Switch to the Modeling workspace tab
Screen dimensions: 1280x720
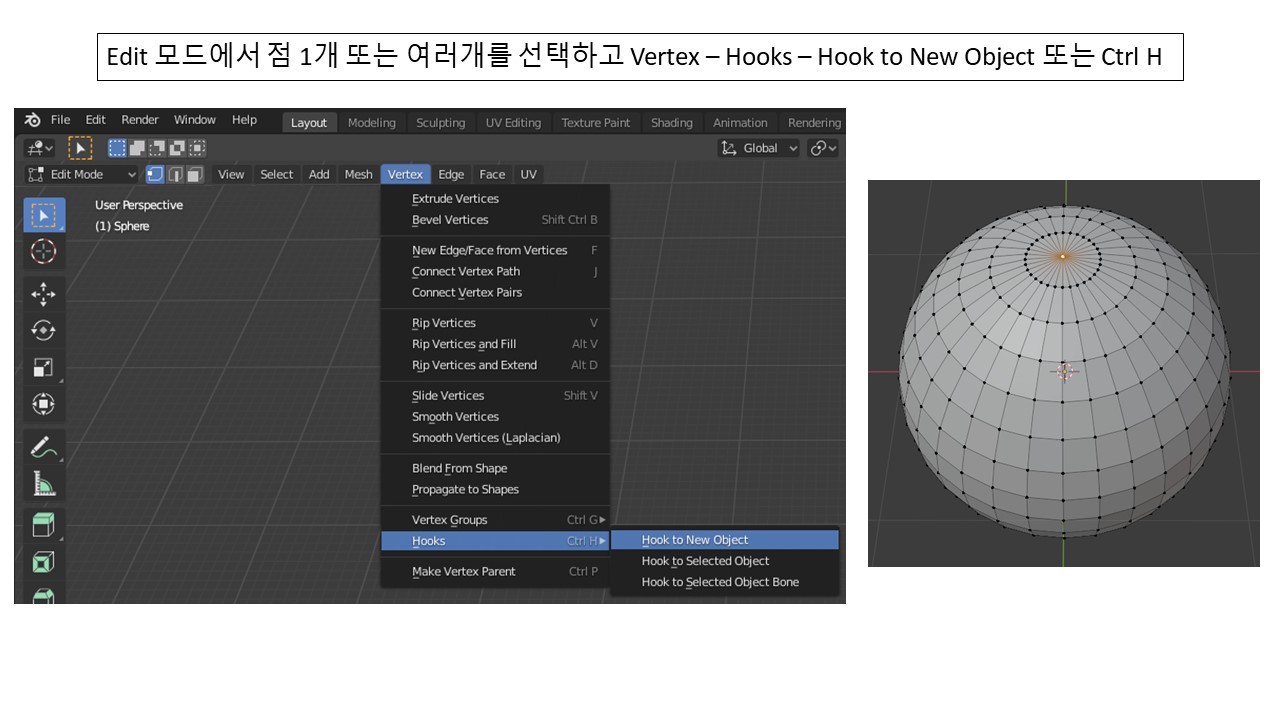371,123
